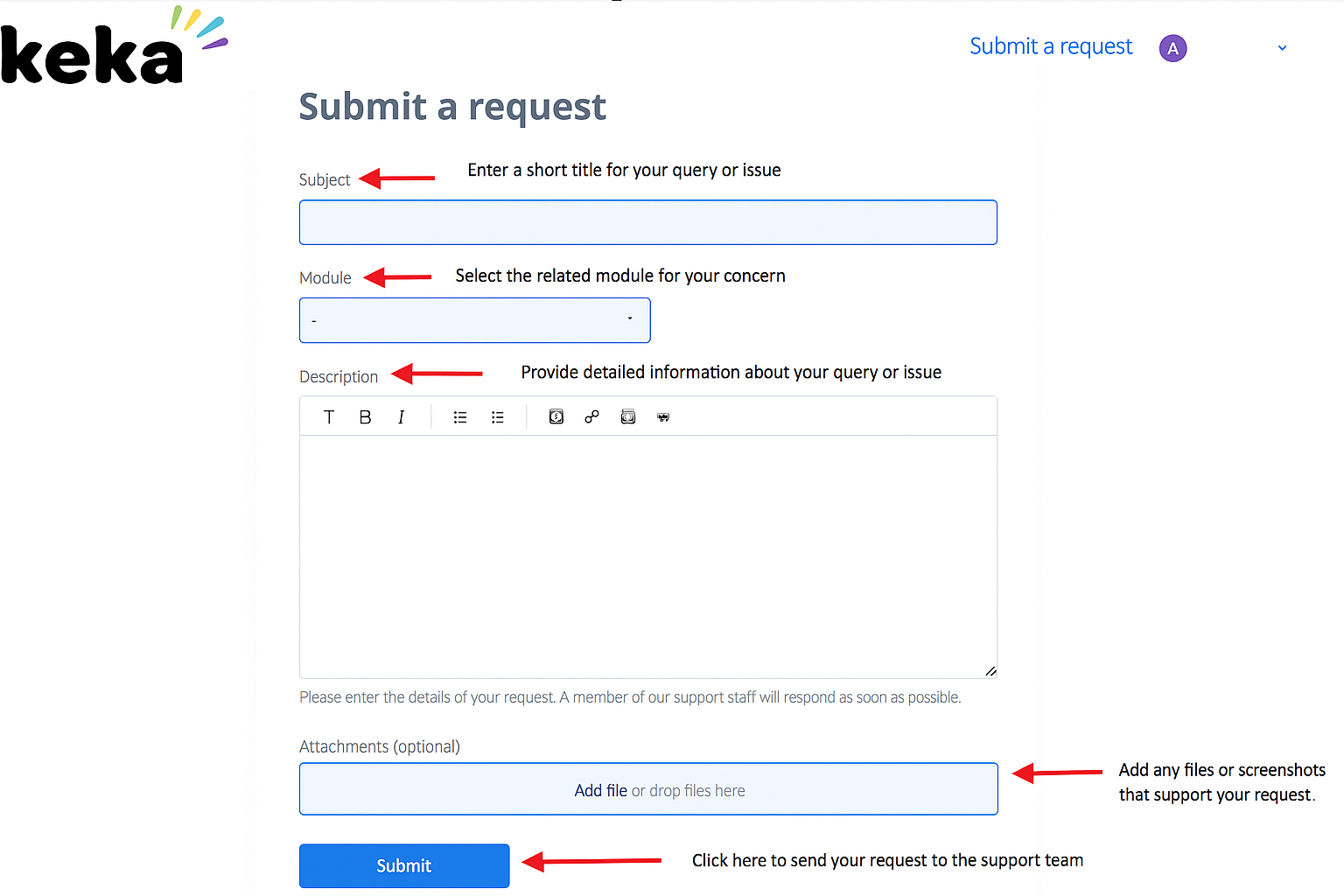Click the purple user avatar labeled A
The image size is (1344, 896).
tap(1172, 48)
